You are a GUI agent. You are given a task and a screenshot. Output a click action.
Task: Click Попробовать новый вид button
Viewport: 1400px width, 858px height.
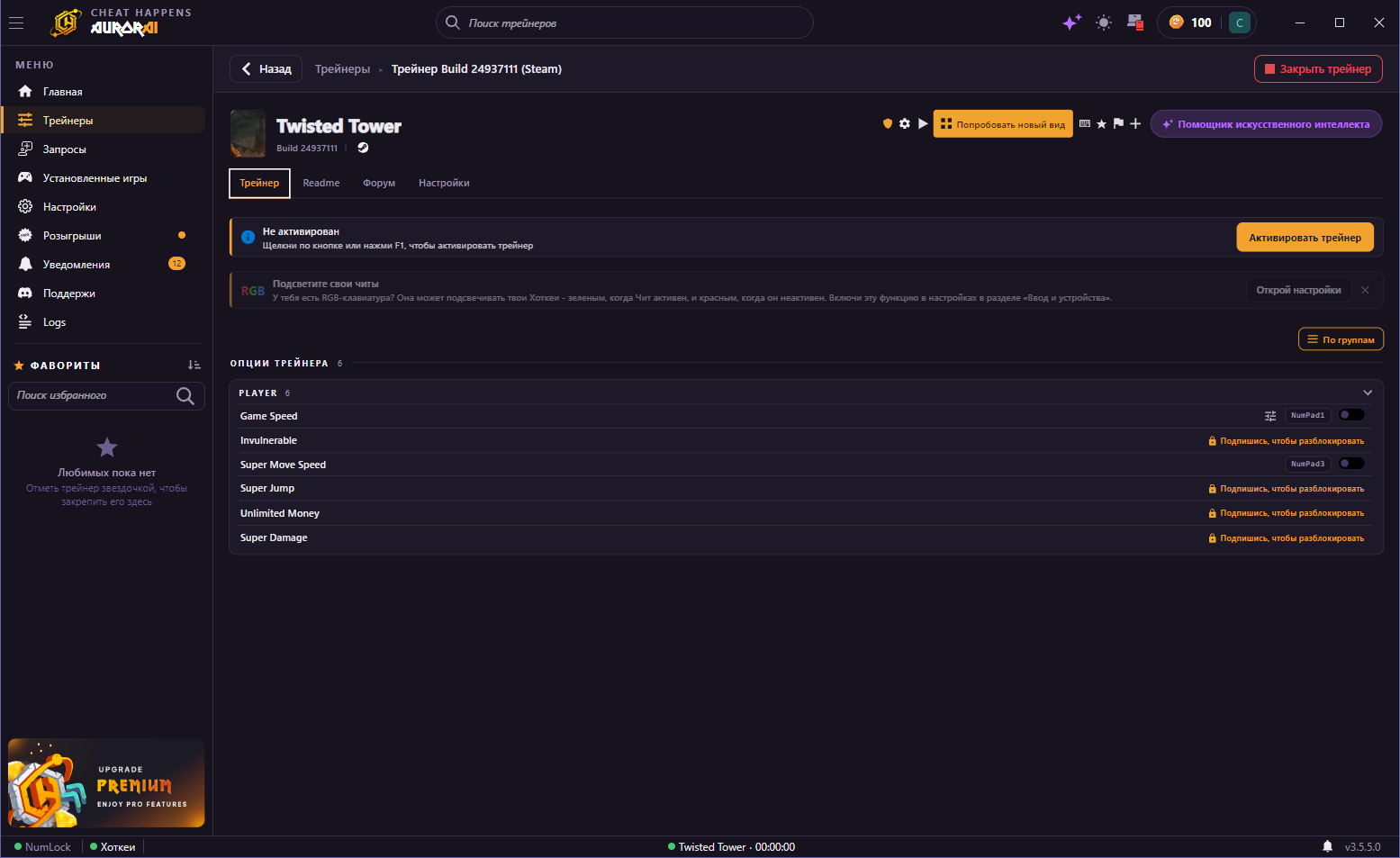pyautogui.click(x=1003, y=124)
